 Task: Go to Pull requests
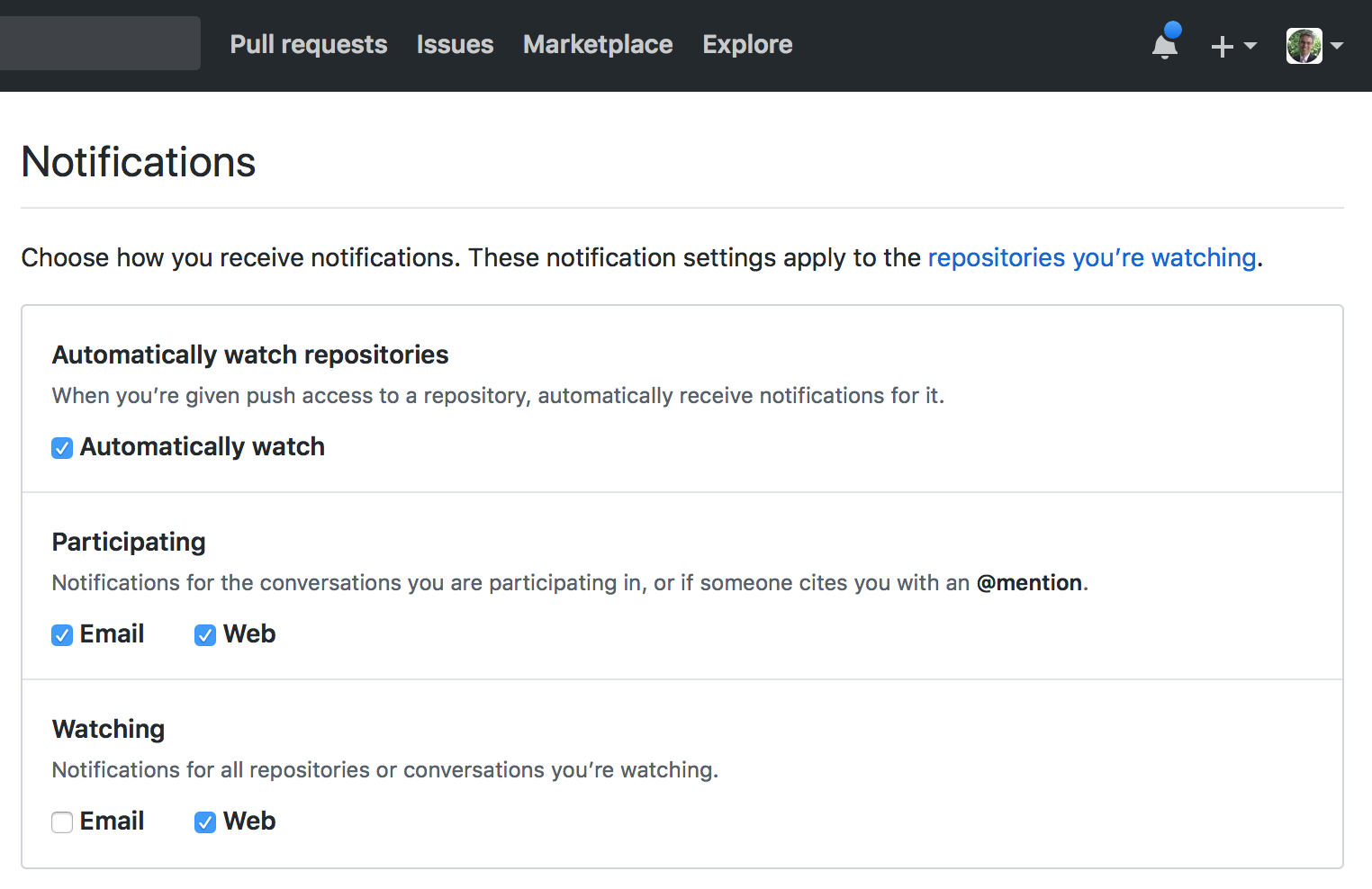click(308, 44)
